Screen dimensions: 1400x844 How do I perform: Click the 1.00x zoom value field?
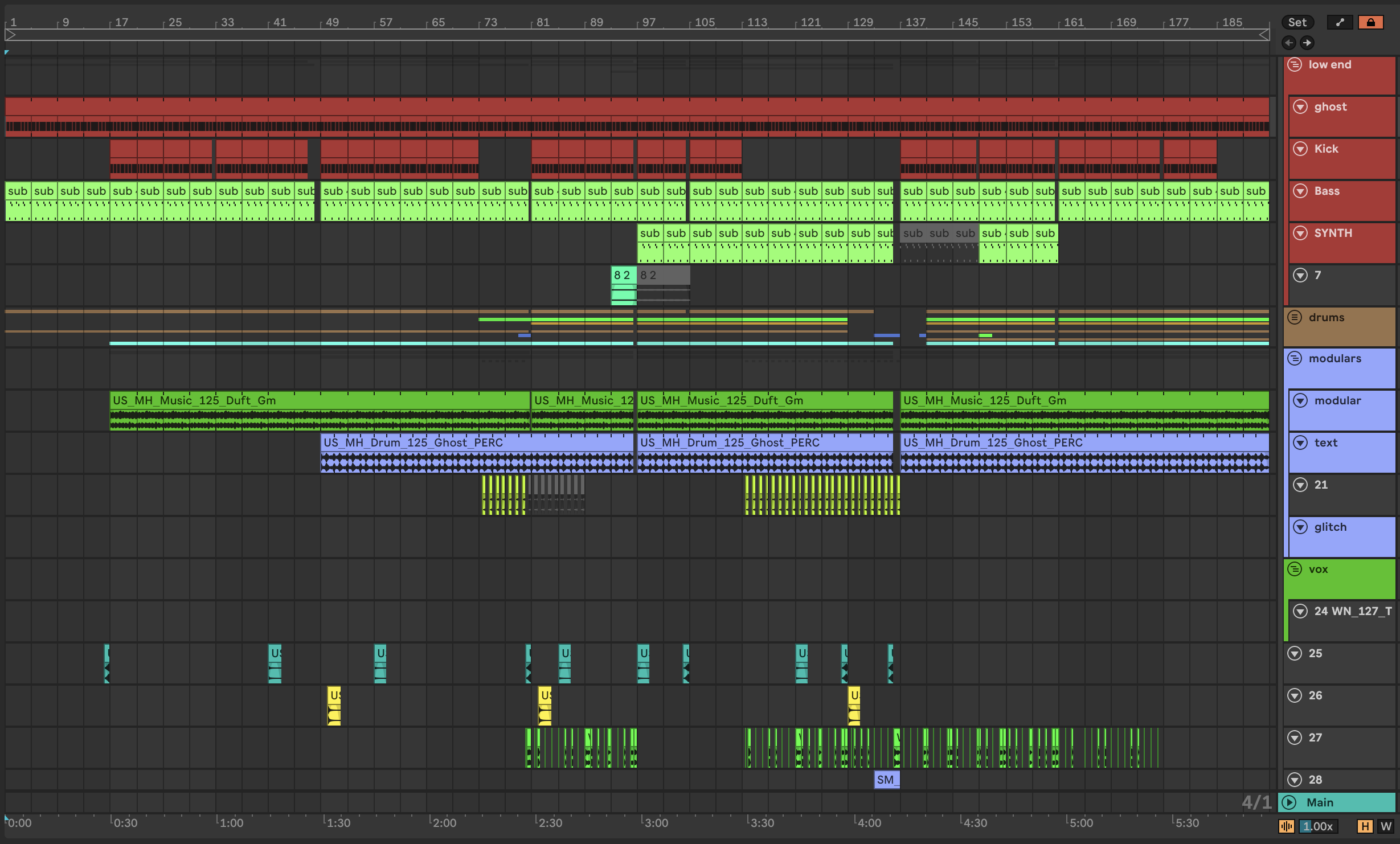[1318, 826]
